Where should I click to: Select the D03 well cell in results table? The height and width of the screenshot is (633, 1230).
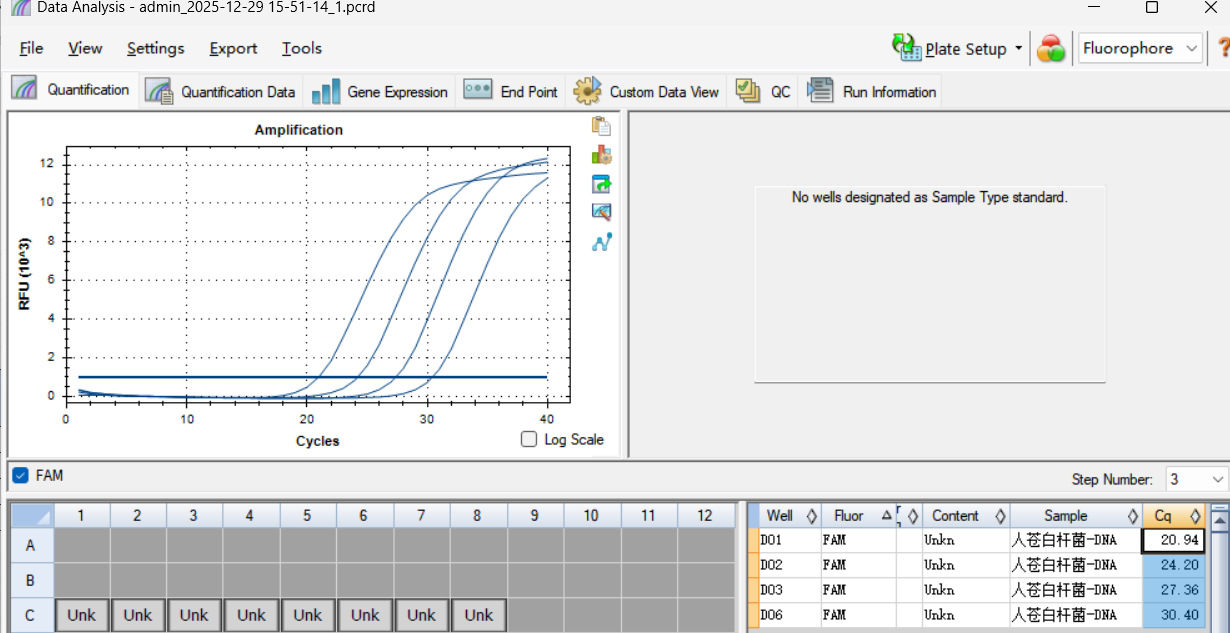[789, 591]
